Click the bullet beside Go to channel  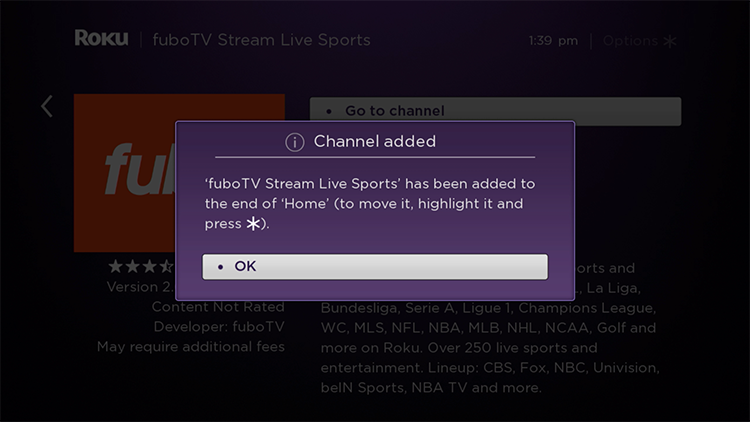coord(329,111)
